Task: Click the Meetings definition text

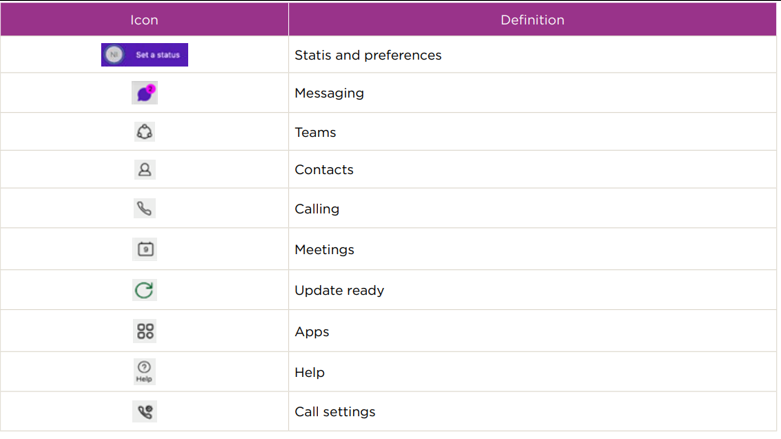Action: click(x=324, y=250)
